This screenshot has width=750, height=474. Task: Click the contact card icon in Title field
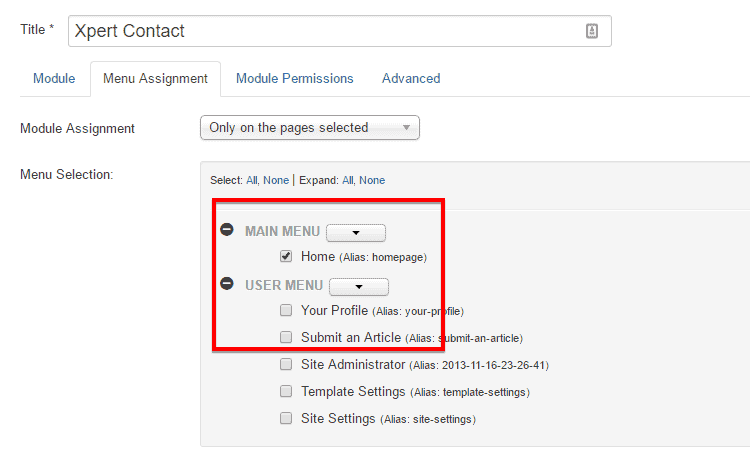592,31
